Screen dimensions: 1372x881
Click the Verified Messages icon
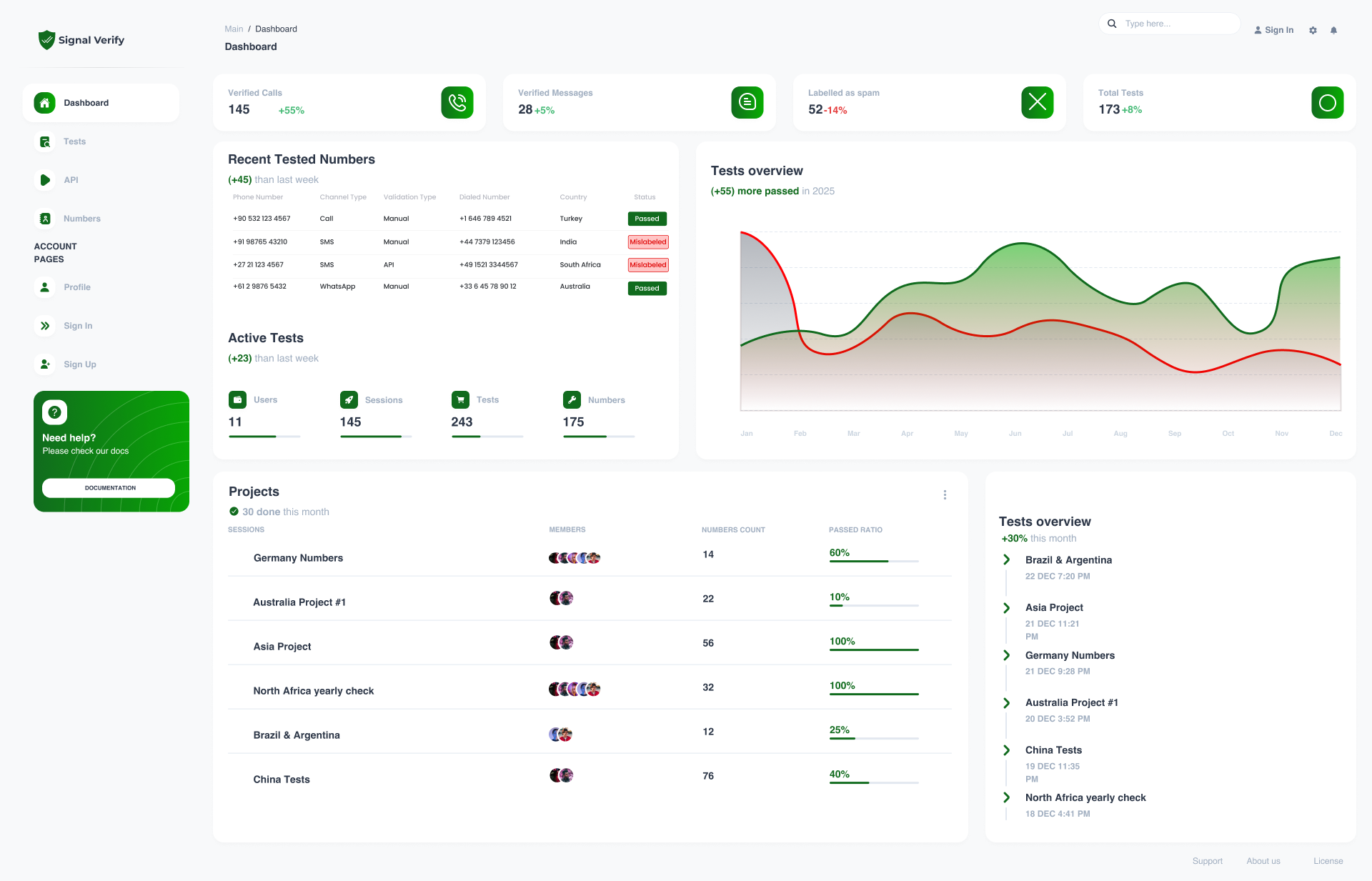pyautogui.click(x=747, y=102)
